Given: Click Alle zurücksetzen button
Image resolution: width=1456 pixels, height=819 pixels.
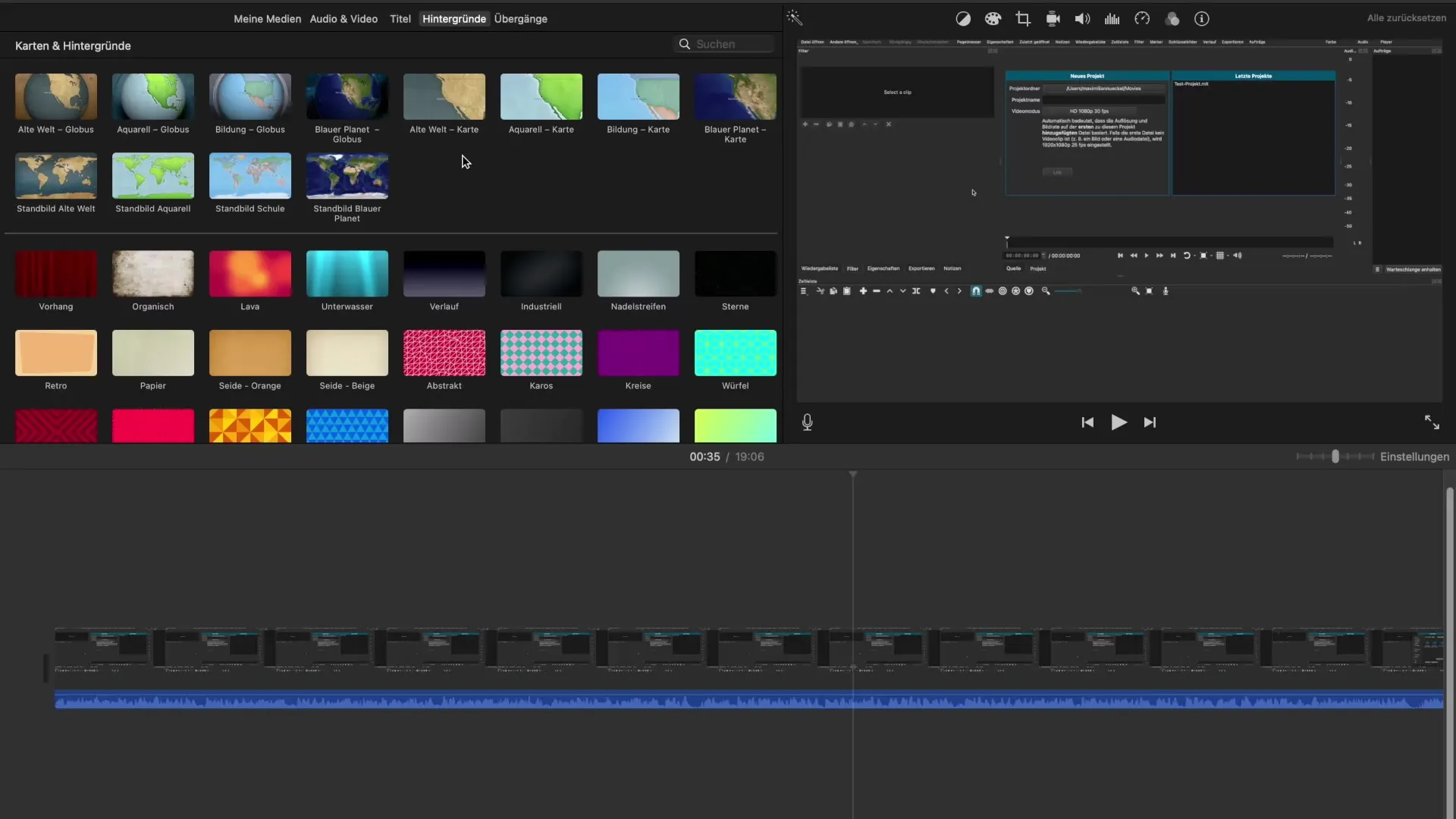Looking at the screenshot, I should tap(1407, 18).
